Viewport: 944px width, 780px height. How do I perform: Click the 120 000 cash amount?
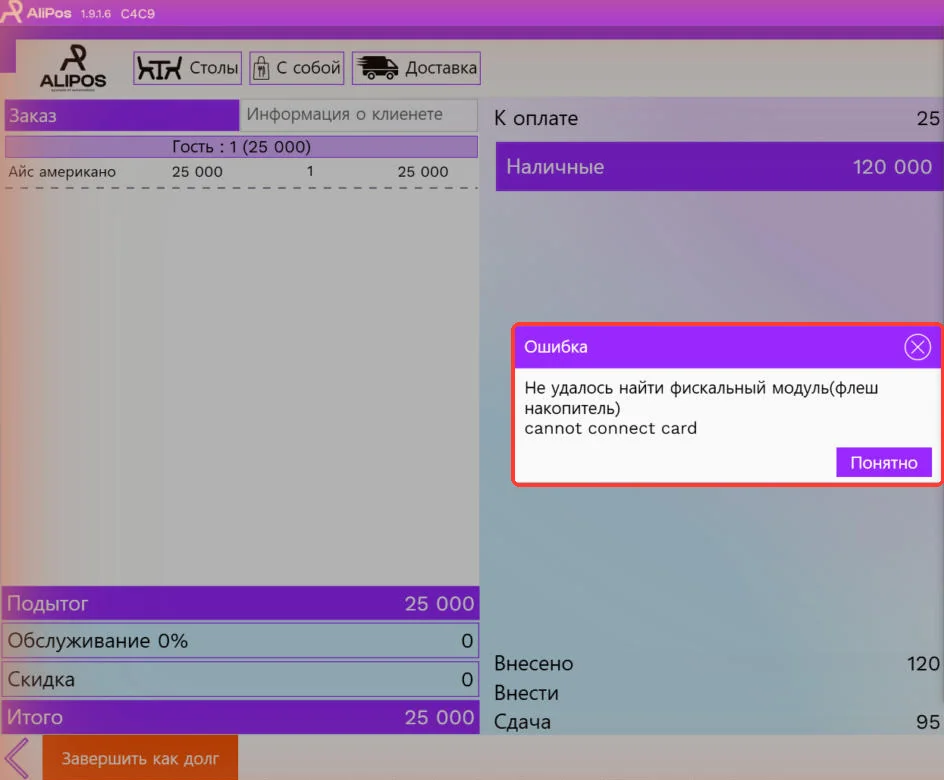click(892, 167)
